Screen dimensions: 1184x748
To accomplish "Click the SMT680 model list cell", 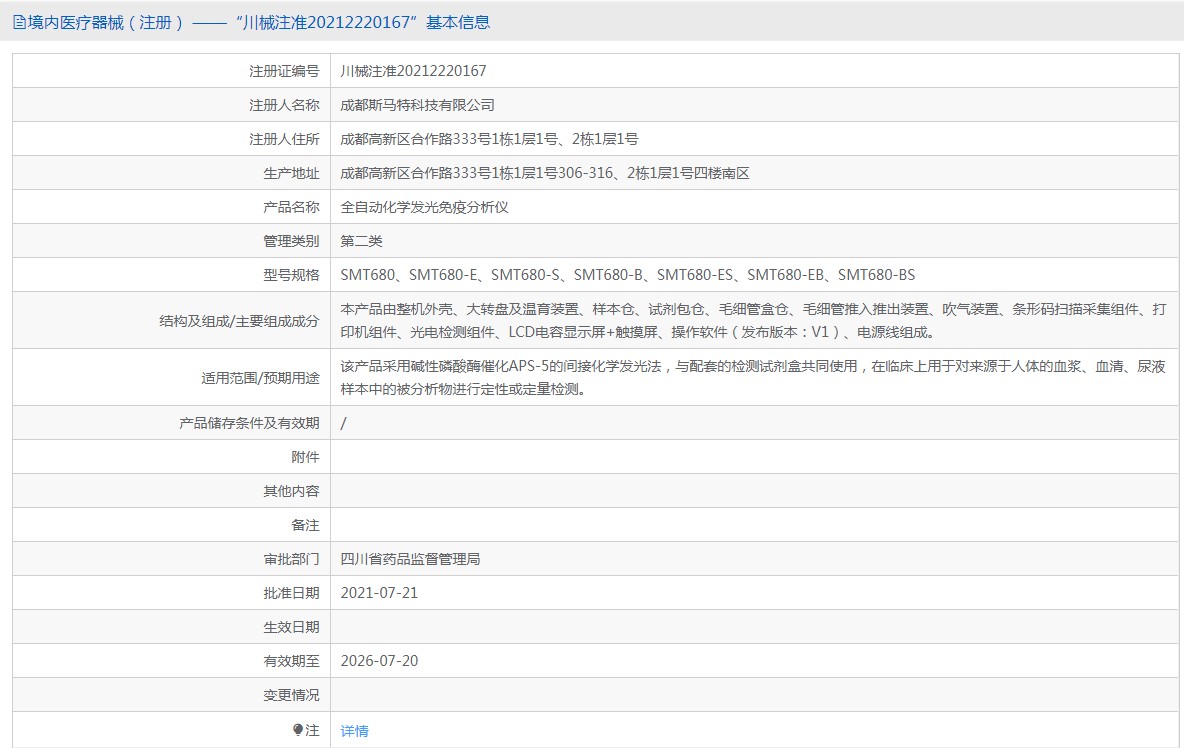I will 630,274.
